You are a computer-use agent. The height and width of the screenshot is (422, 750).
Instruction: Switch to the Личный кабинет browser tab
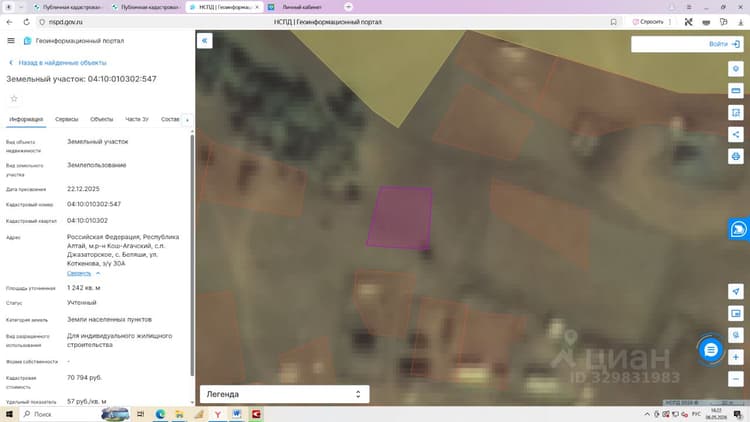(x=302, y=7)
